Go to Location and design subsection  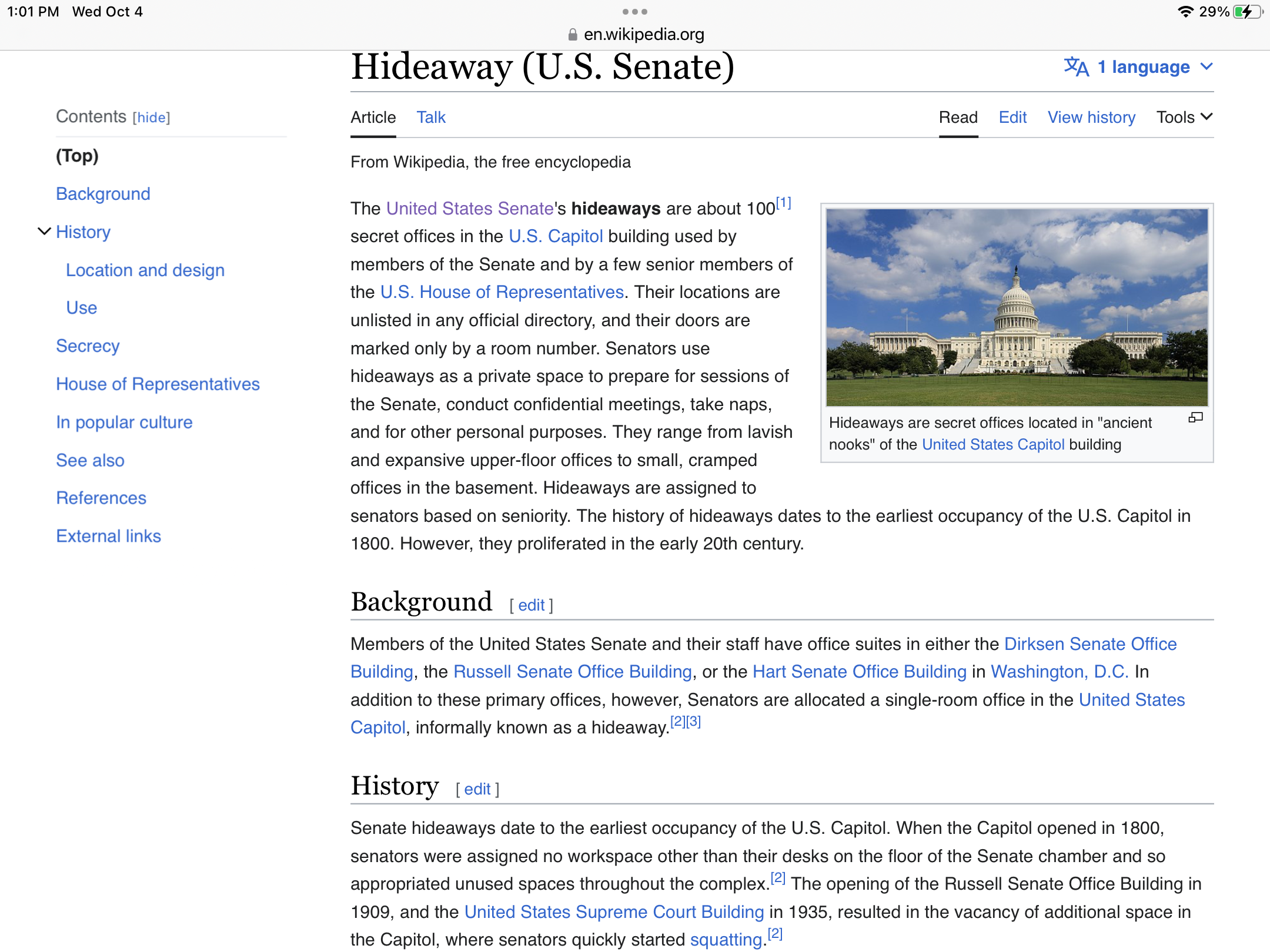pos(145,270)
